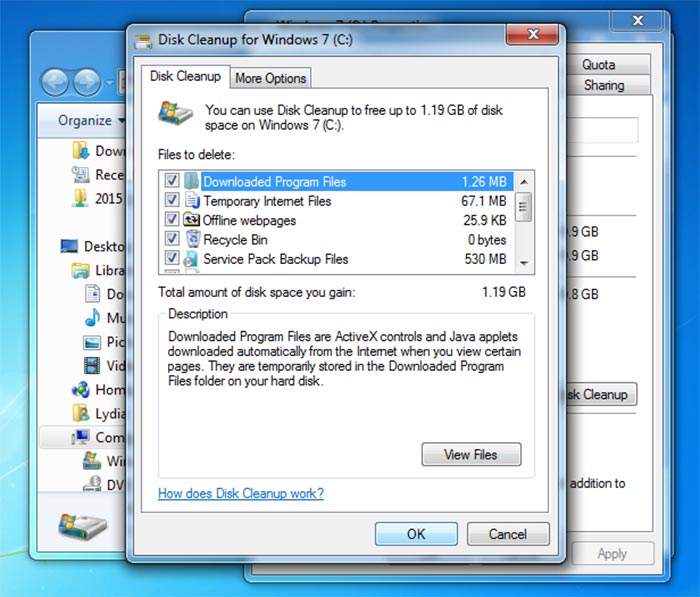Select the Computer icon in sidebar
This screenshot has width=700, height=597.
coord(80,437)
